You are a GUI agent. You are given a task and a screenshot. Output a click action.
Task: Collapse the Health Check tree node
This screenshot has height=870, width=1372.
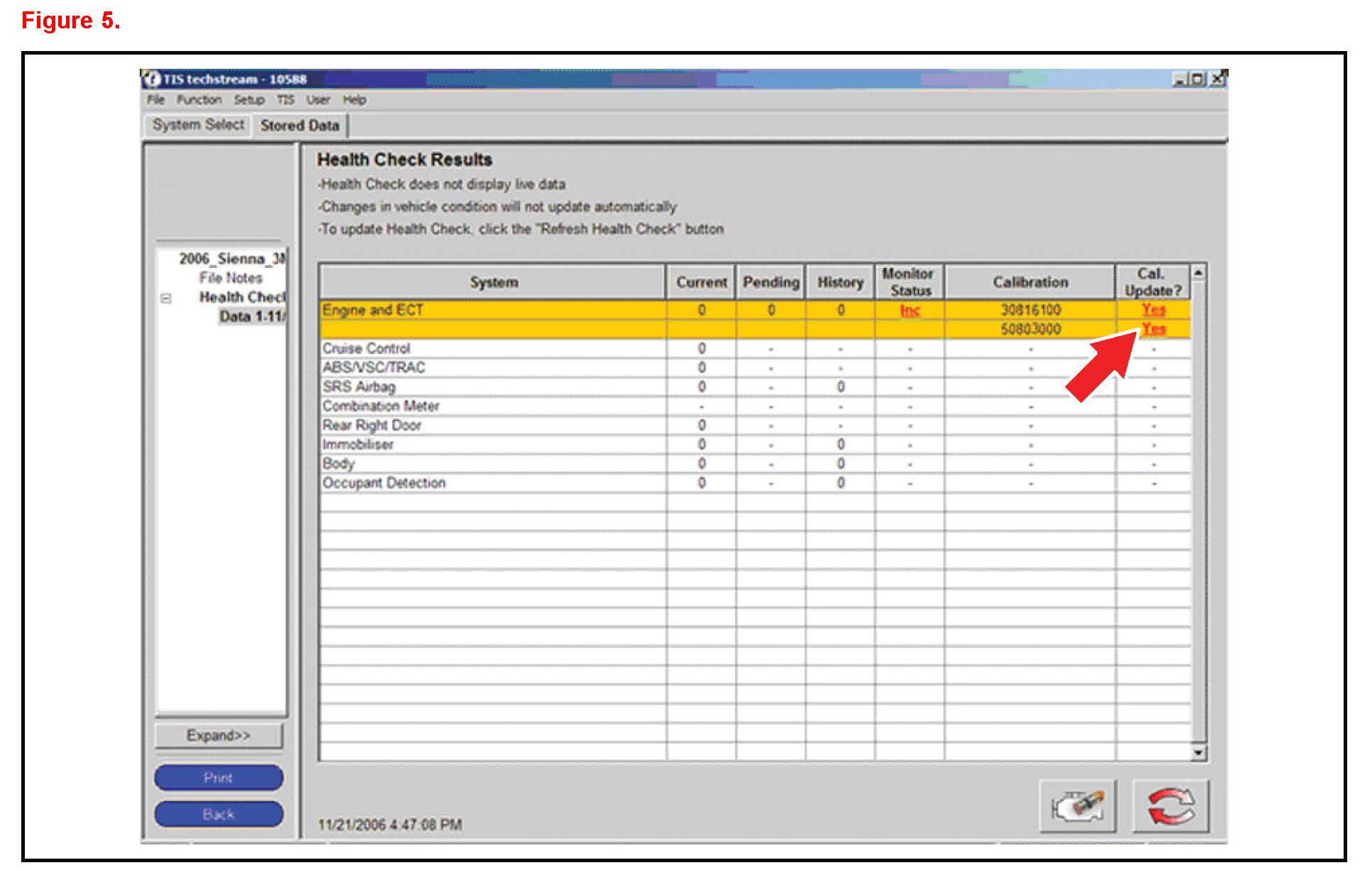coord(166,299)
